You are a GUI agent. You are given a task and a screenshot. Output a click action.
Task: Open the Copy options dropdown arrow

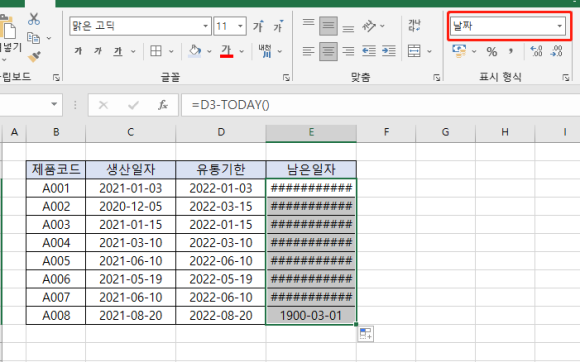point(49,38)
